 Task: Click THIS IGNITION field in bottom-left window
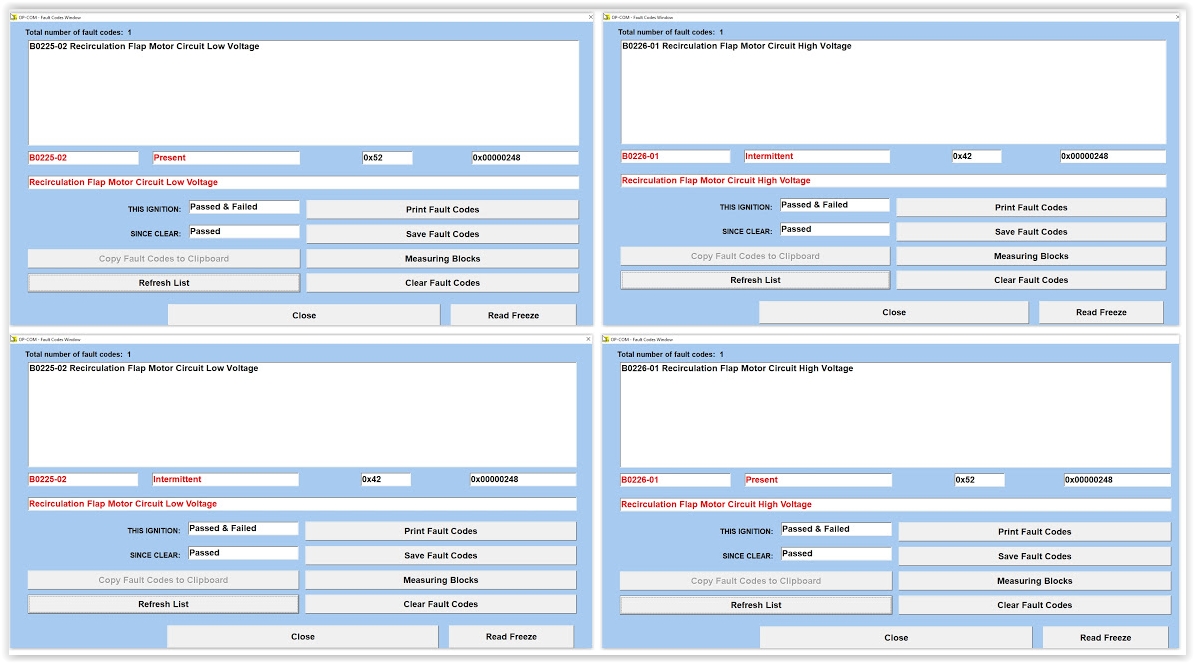[243, 529]
